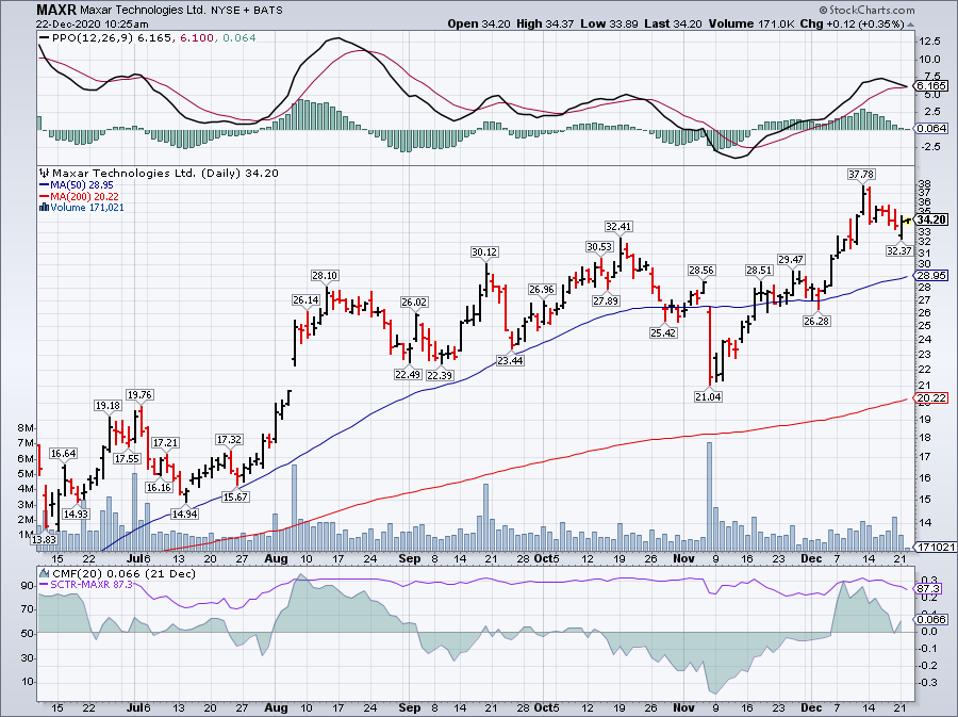This screenshot has width=958, height=717.
Task: Click the 28.10 August high label
Action: (324, 276)
